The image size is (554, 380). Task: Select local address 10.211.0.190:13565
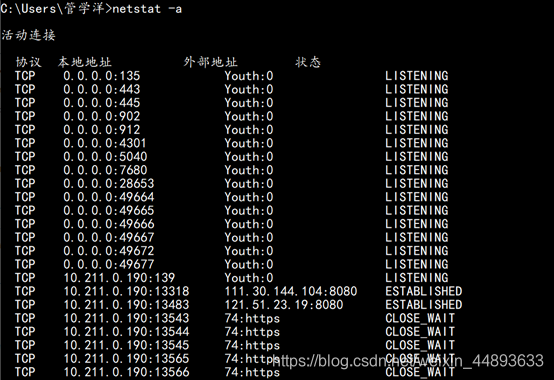tap(126, 358)
